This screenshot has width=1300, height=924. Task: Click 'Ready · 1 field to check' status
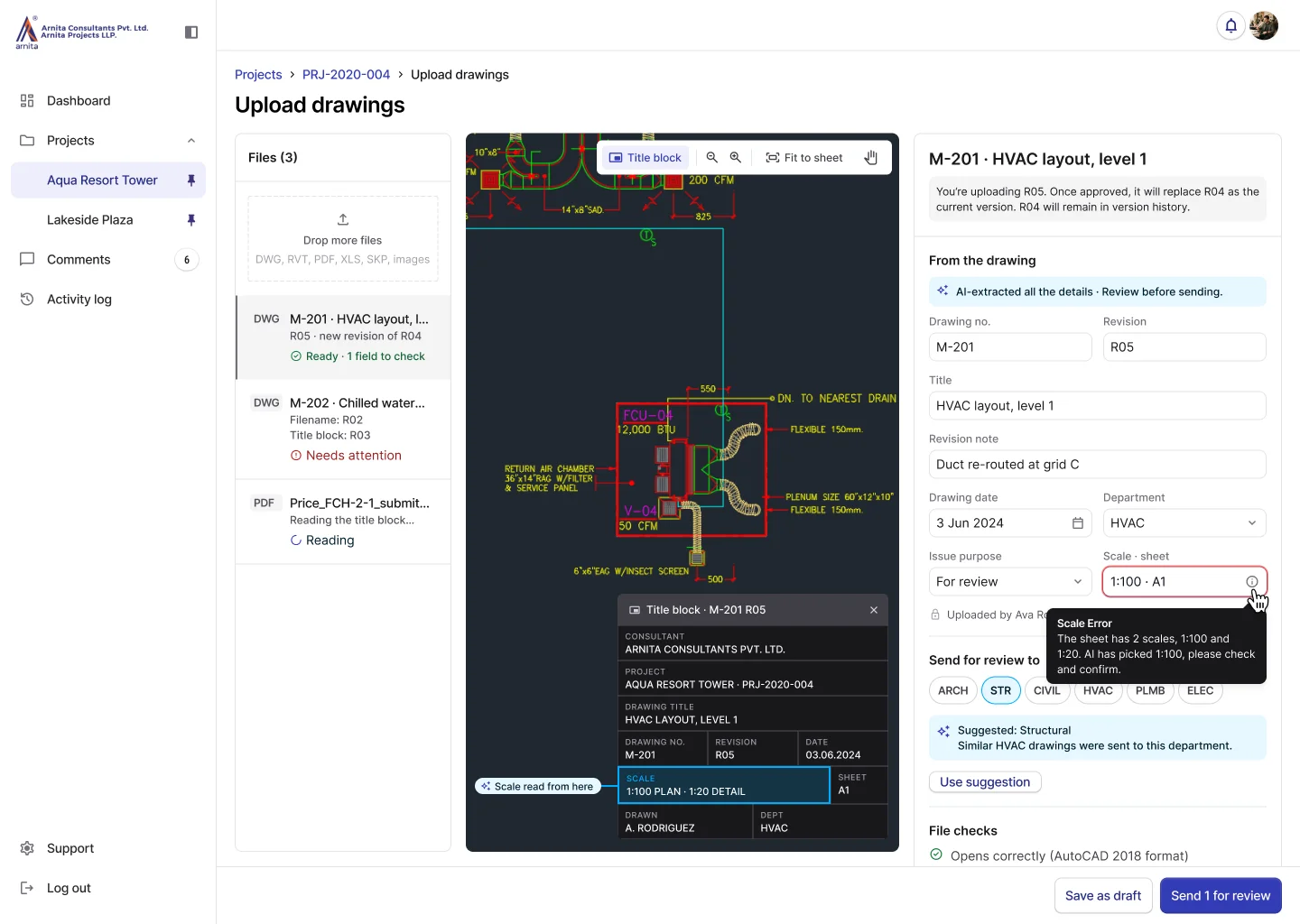click(x=357, y=356)
